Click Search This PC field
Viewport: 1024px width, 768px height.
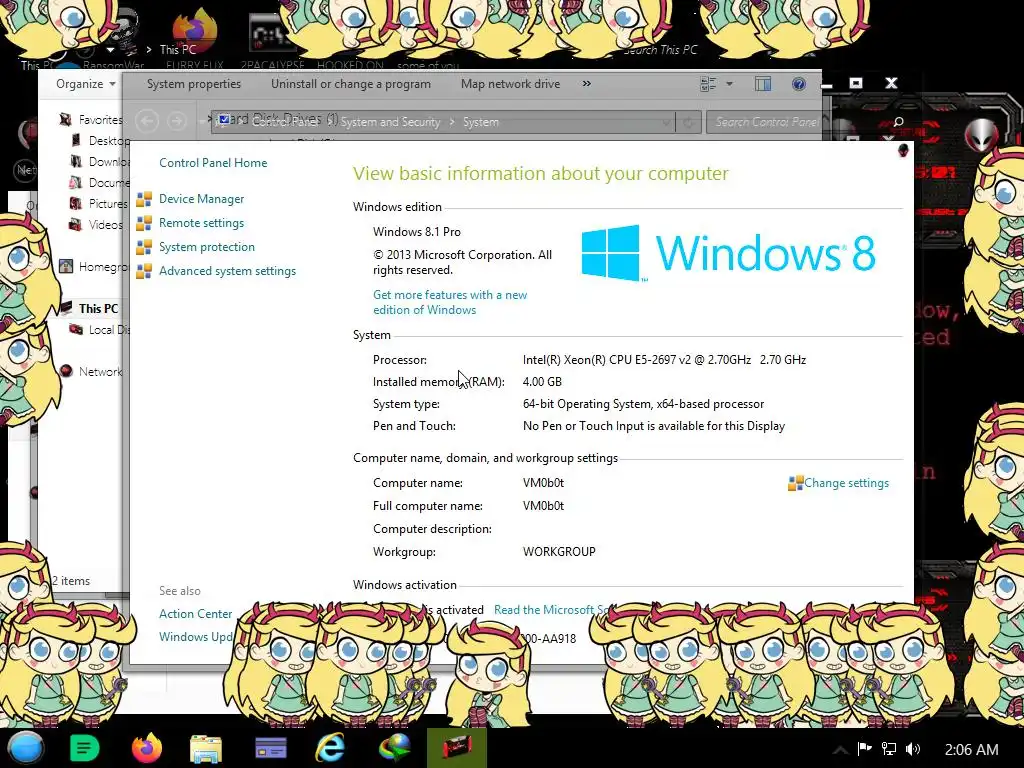[660, 50]
